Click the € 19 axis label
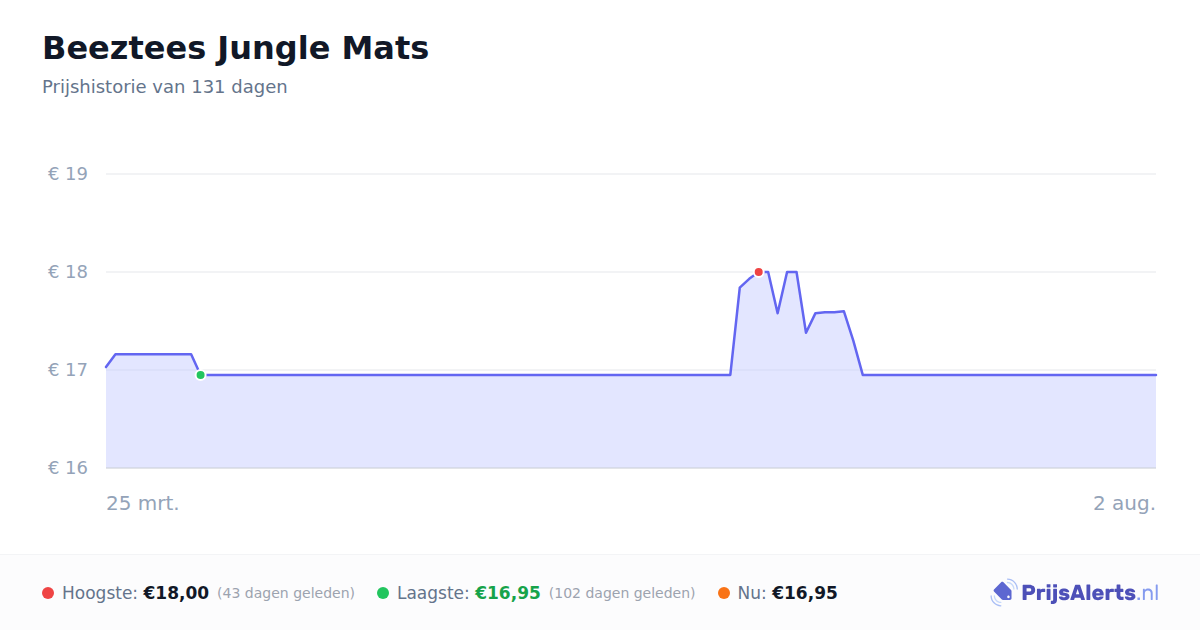1200x630 pixels. click(x=68, y=174)
